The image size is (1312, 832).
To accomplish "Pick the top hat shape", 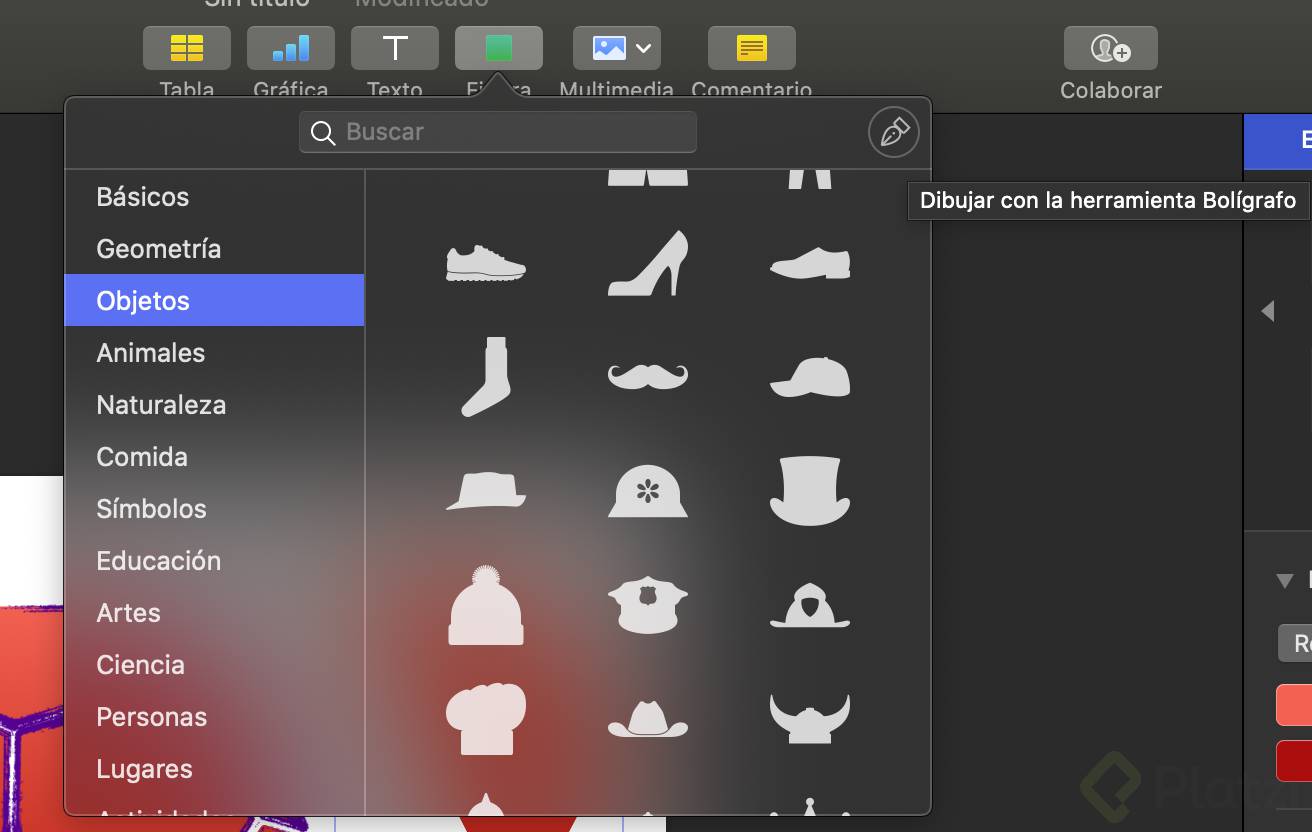I will coord(810,490).
